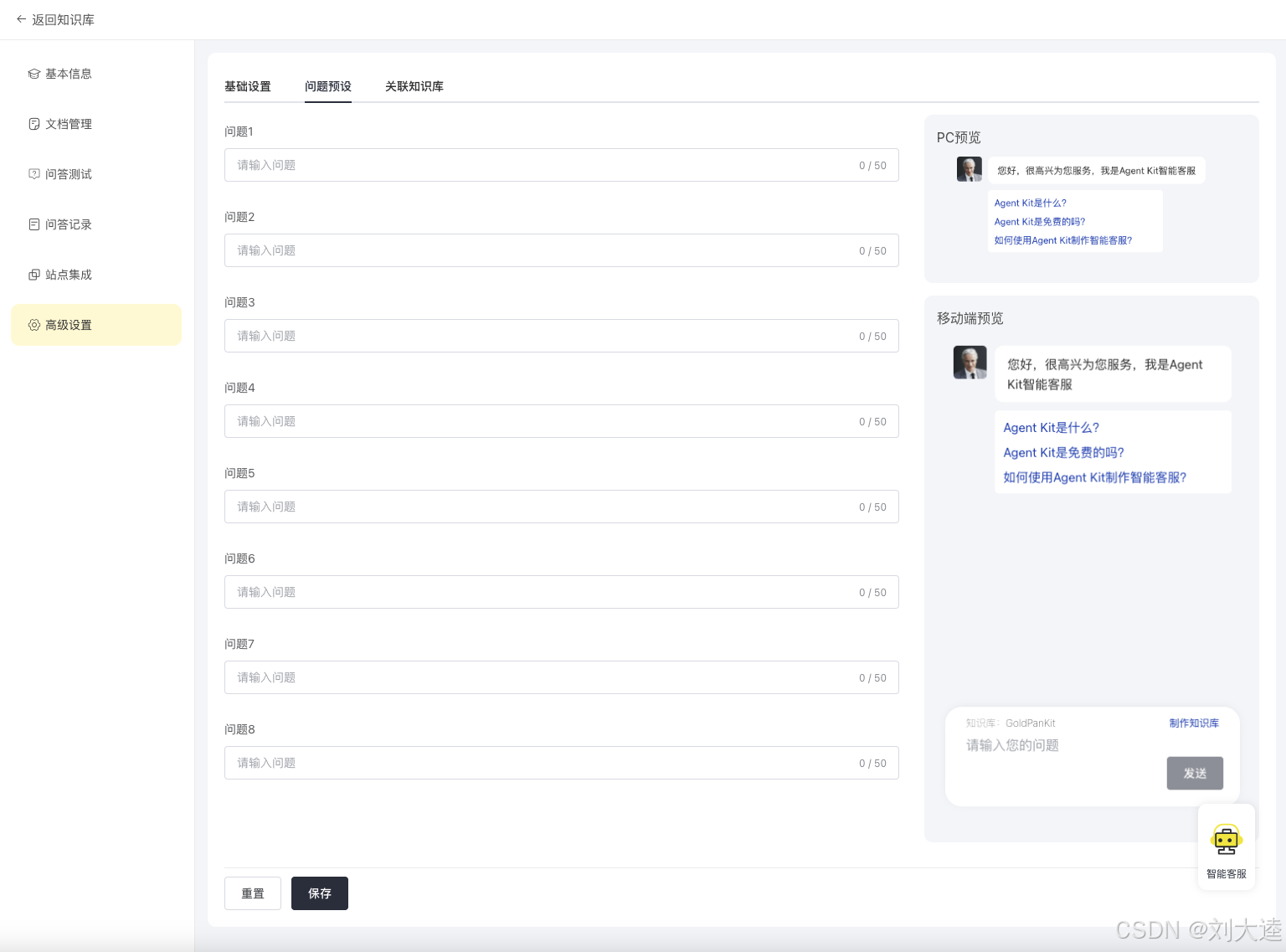Focus the 问题5 input field
The image size is (1286, 952).
(x=562, y=507)
